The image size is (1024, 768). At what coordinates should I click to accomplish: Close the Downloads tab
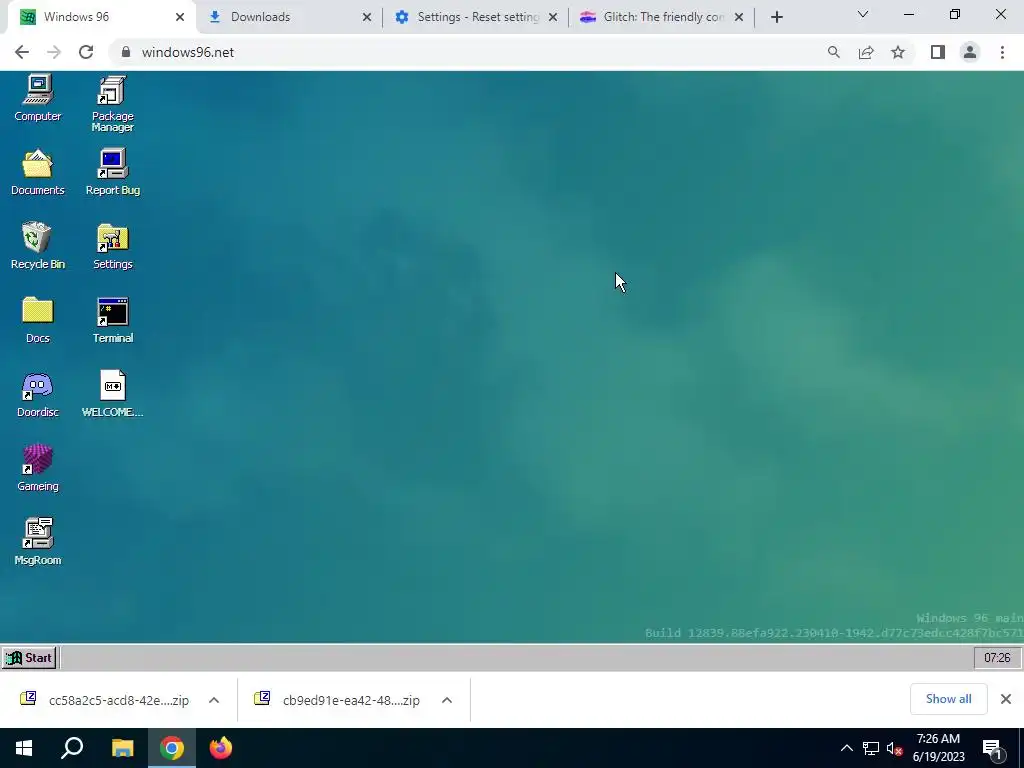point(366,17)
